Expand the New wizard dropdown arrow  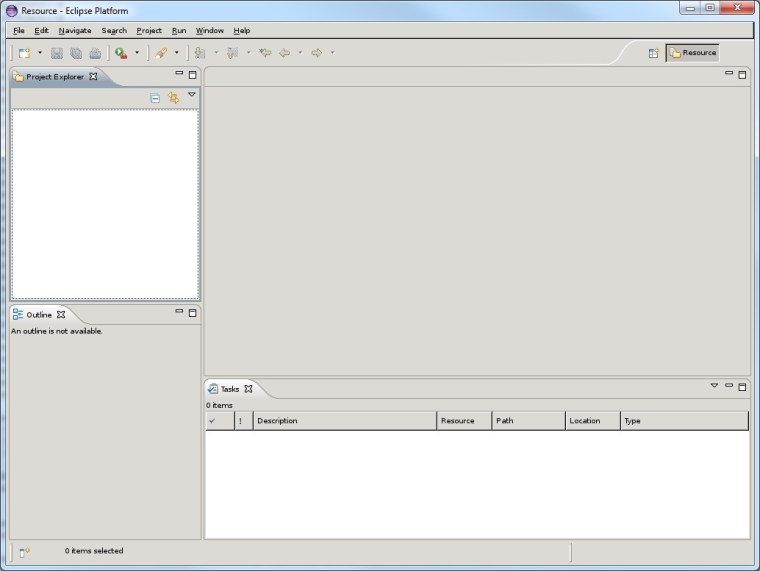point(40,53)
